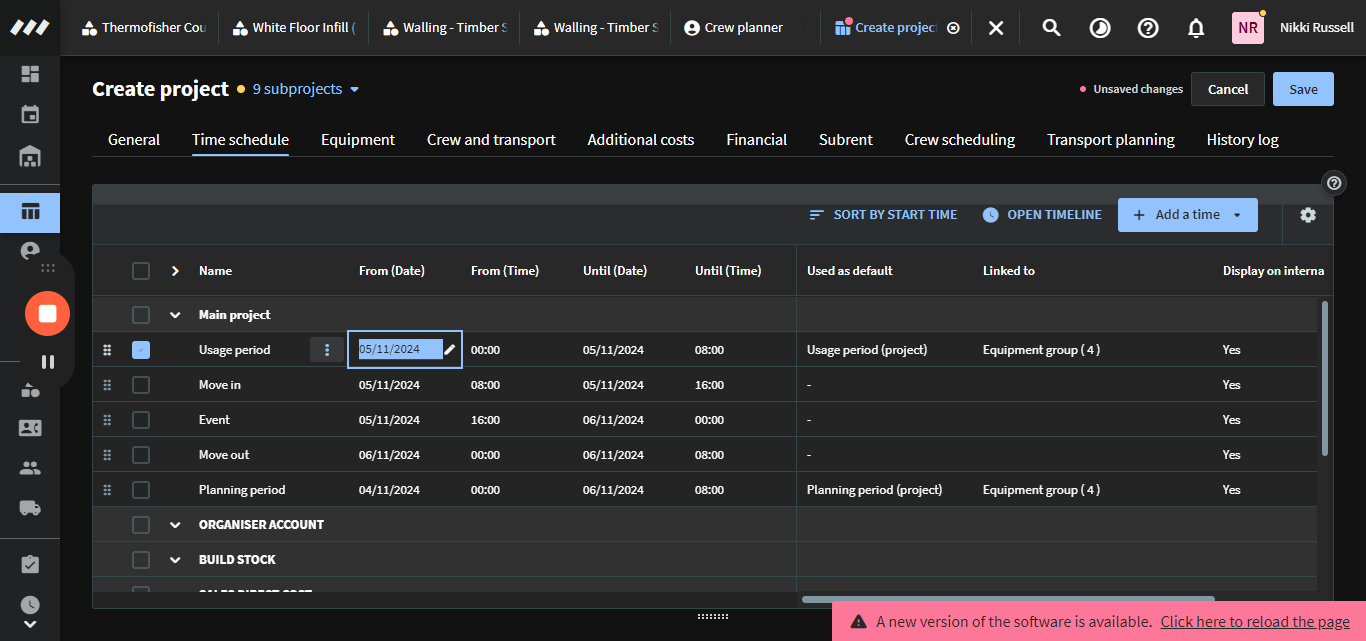Tick the Move in checkbox
This screenshot has width=1366, height=641.
141,385
